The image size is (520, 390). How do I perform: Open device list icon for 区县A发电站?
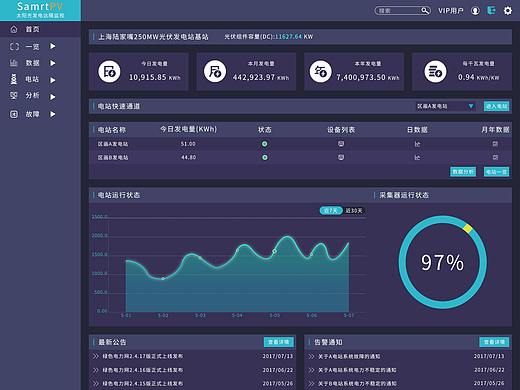(x=341, y=144)
